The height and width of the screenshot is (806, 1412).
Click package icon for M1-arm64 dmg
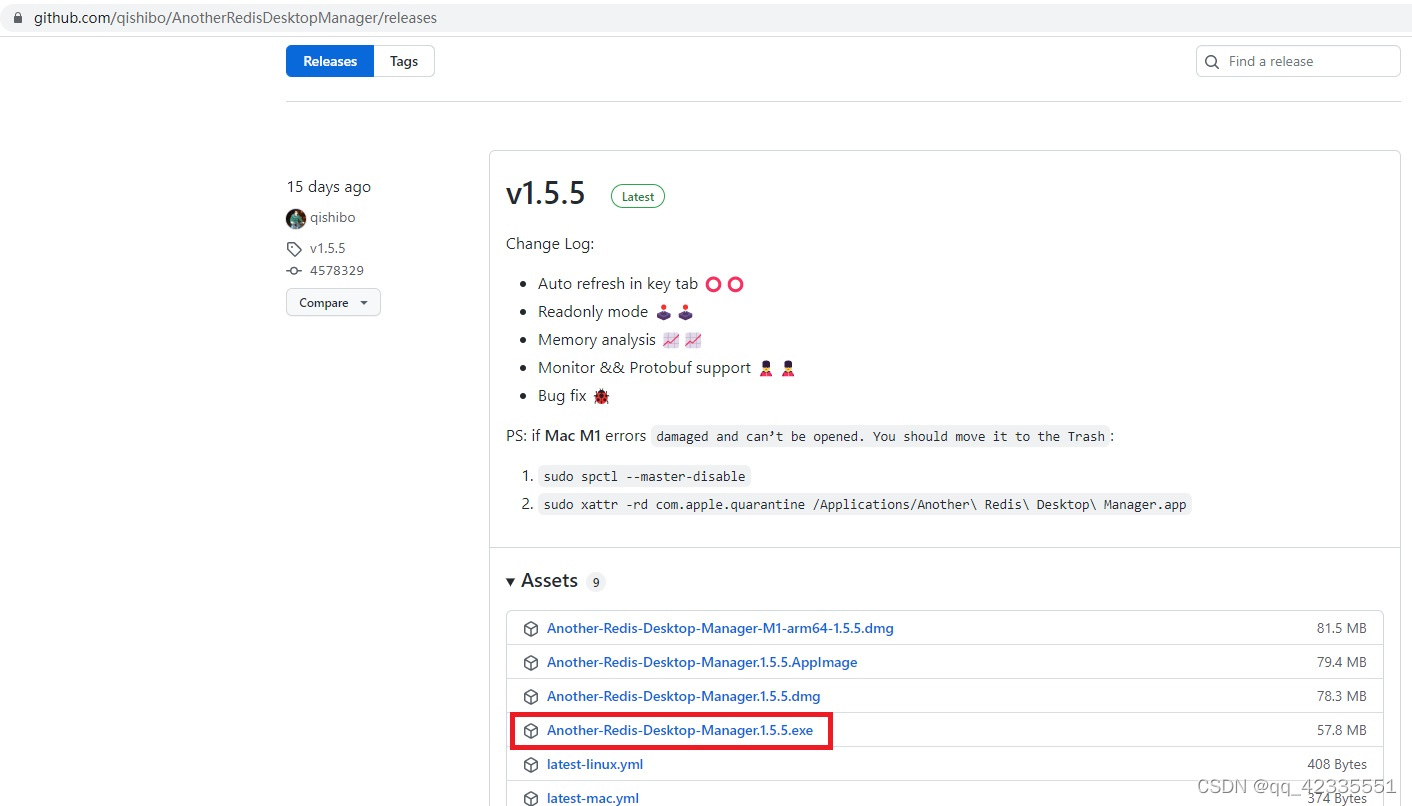pos(531,629)
